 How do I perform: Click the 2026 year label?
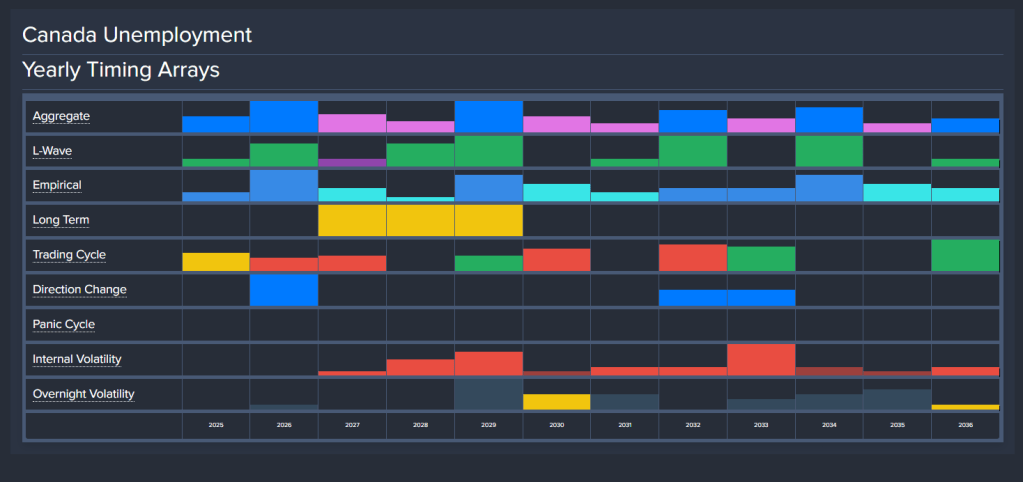click(284, 425)
